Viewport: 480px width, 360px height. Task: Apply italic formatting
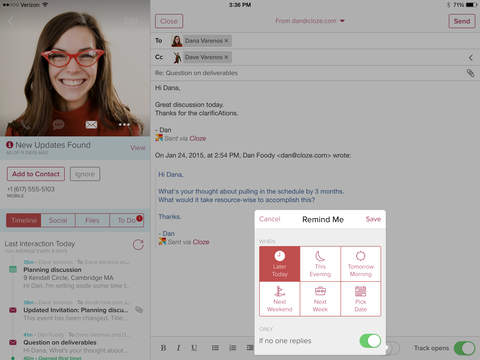pyautogui.click(x=178, y=348)
